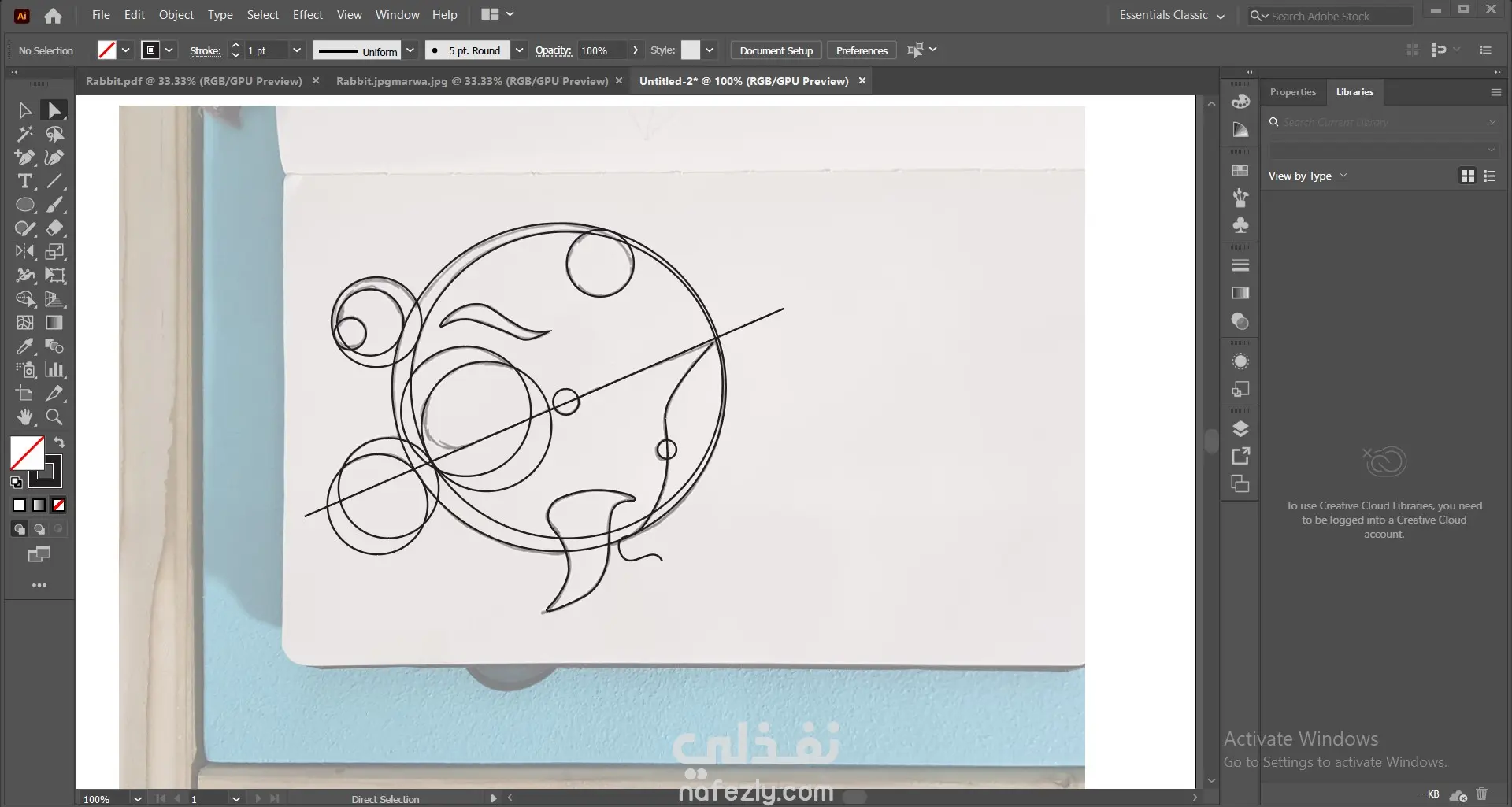Open the Effect menu
The width and height of the screenshot is (1512, 807).
[307, 15]
